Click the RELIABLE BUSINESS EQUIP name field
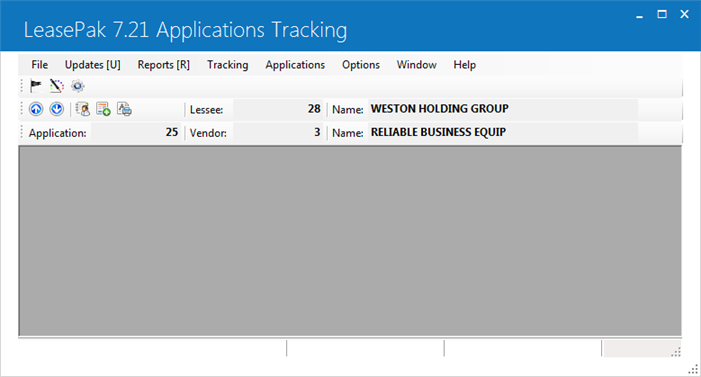 click(503, 132)
